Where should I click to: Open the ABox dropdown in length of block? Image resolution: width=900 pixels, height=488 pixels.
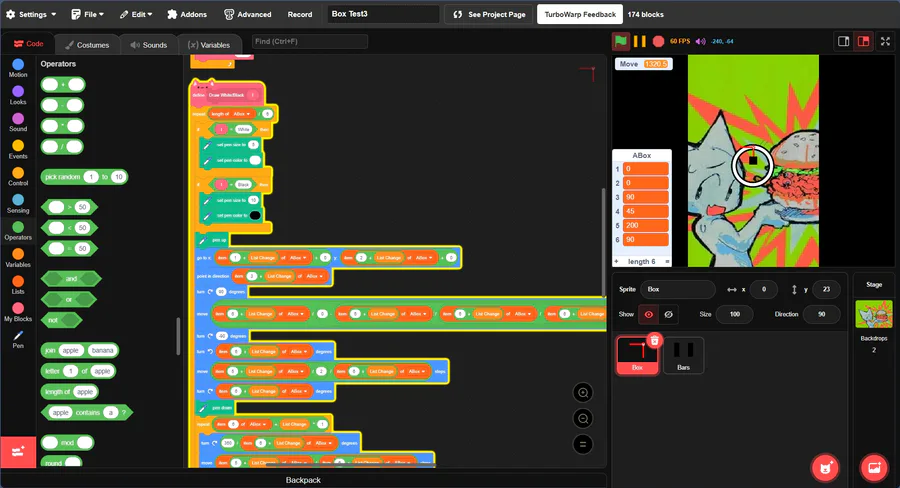(242, 114)
